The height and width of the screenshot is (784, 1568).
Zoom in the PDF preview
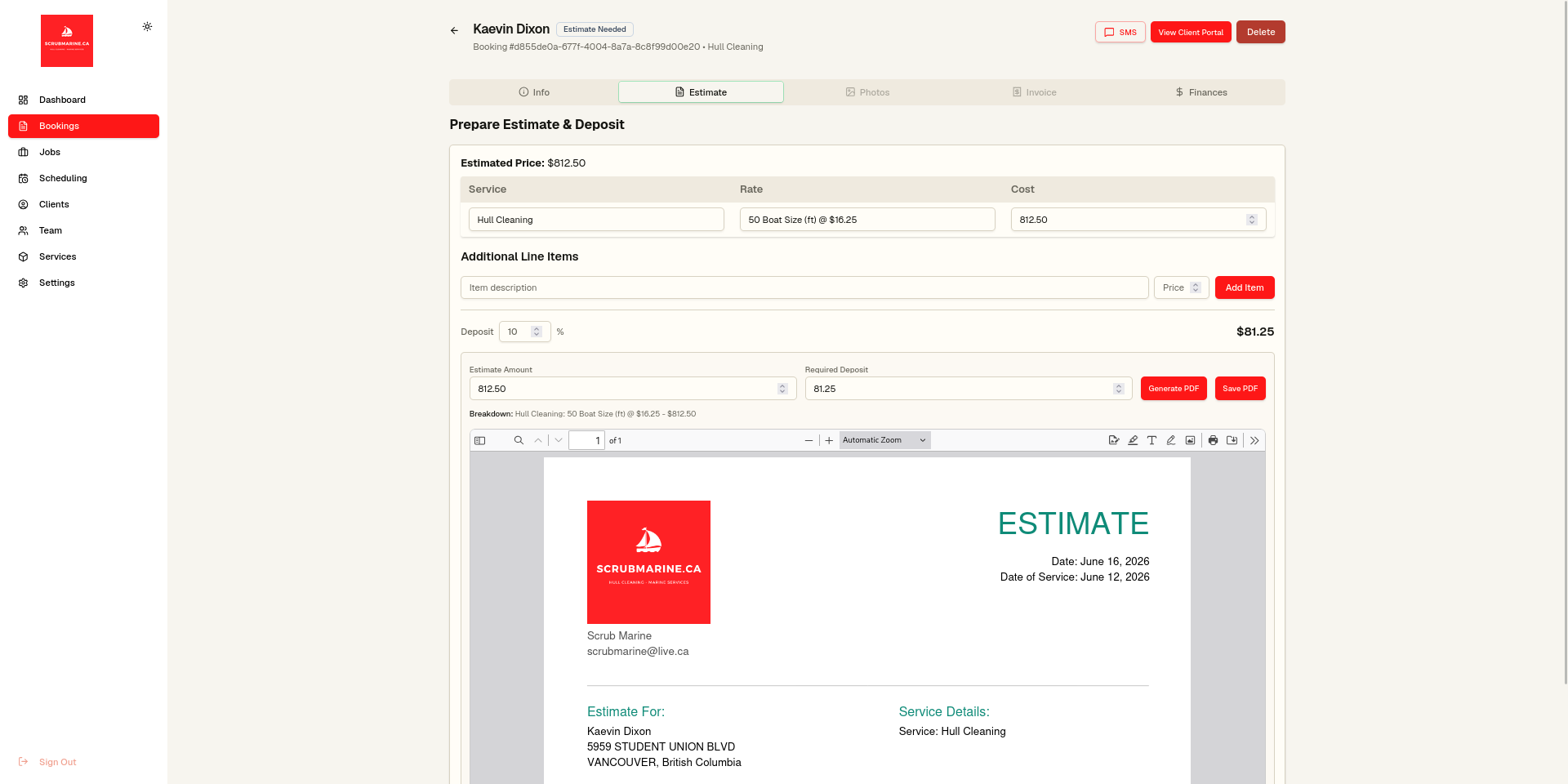tap(829, 440)
